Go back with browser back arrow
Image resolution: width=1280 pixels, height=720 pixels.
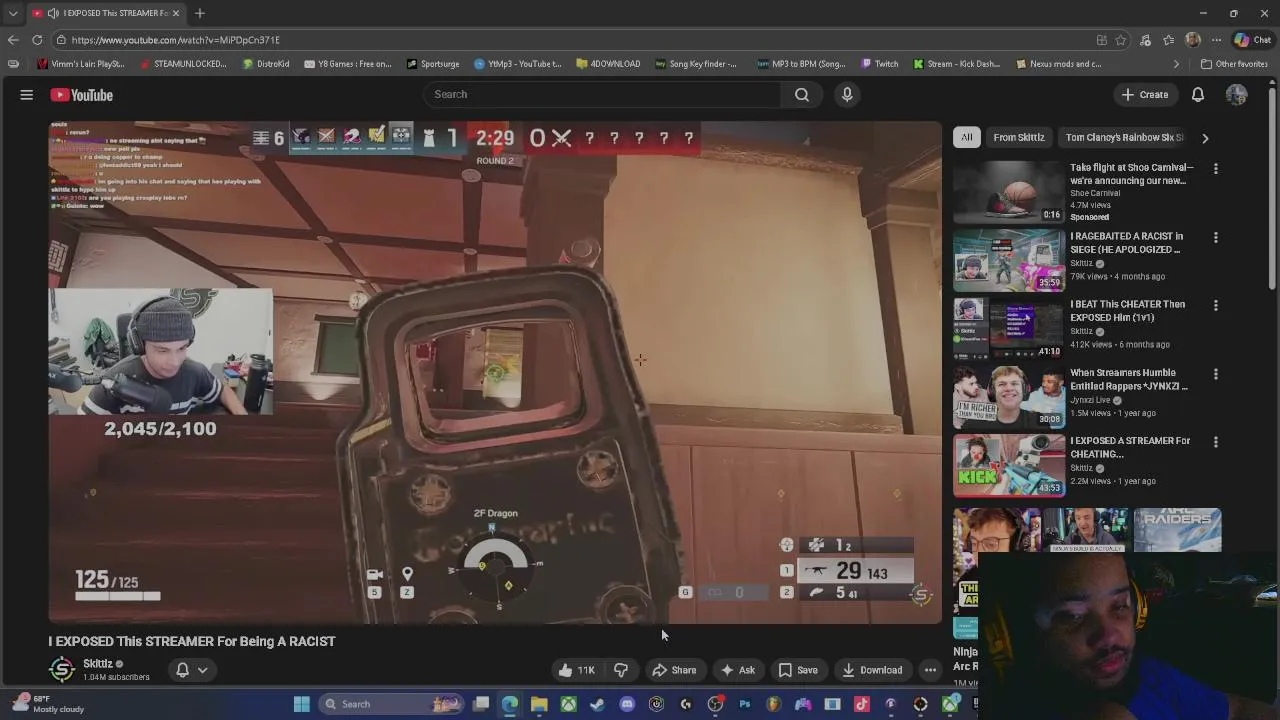pyautogui.click(x=13, y=40)
